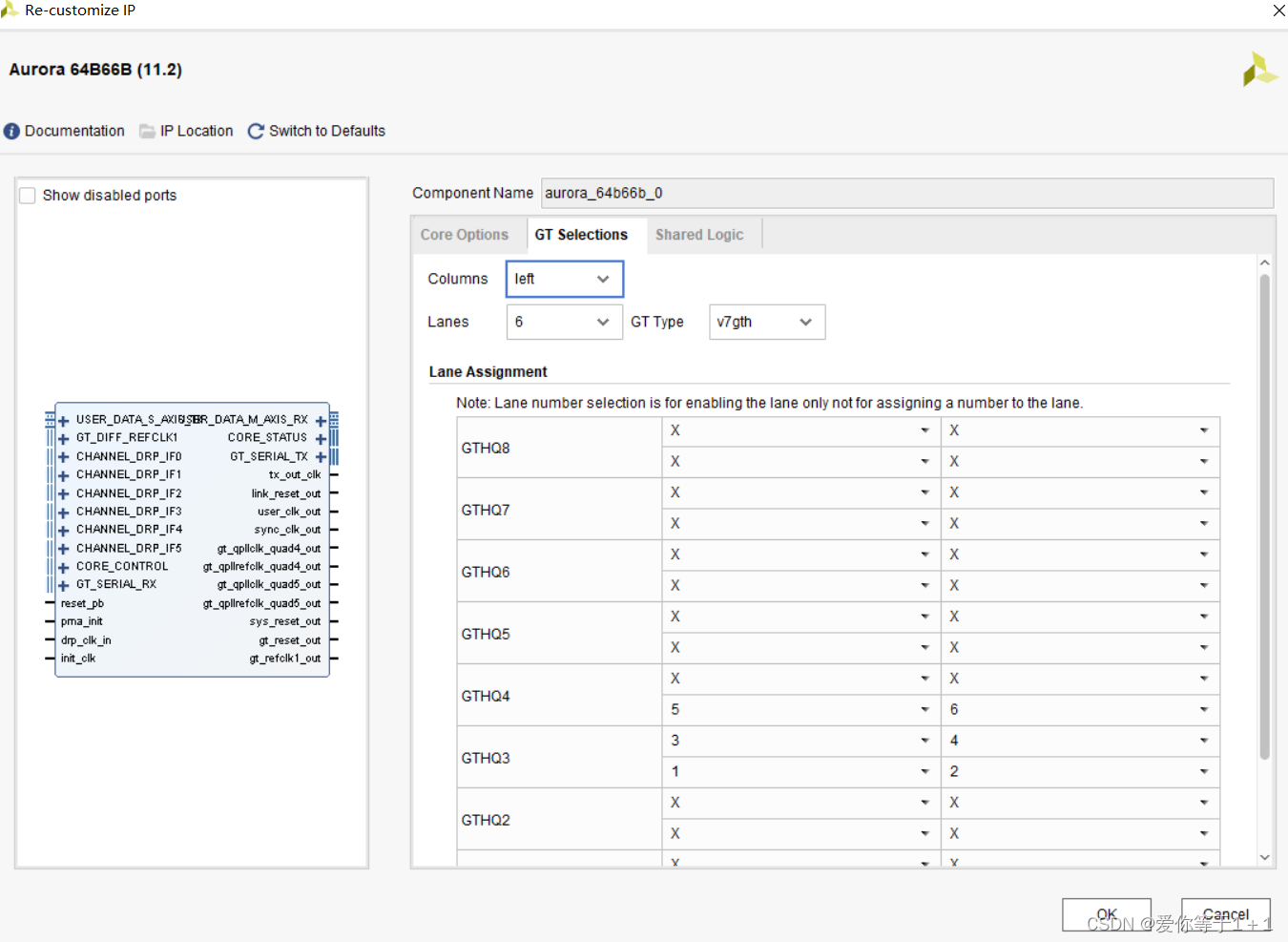
Task: Close the Re-customize IP dialog
Action: [1278, 10]
